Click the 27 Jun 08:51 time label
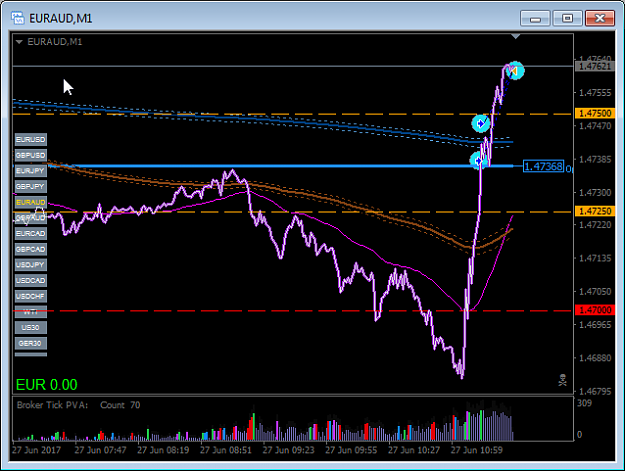The image size is (625, 471). tap(226, 450)
